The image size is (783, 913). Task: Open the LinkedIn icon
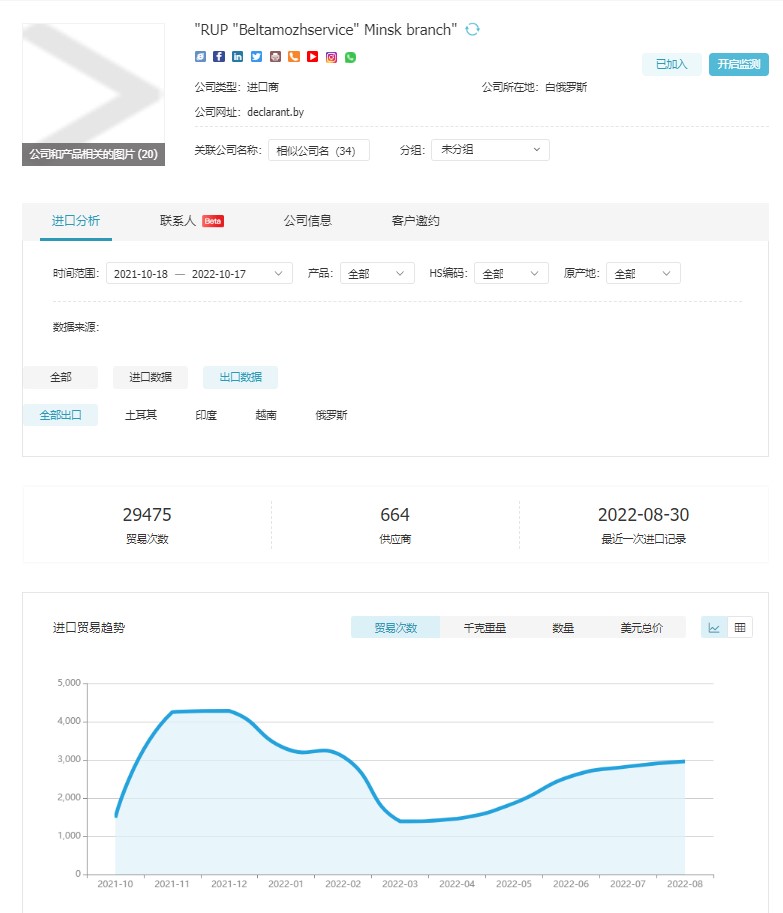238,56
